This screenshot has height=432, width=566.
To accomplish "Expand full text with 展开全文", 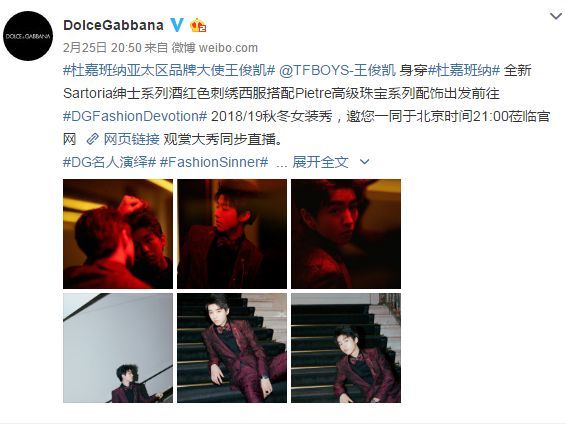I will [x=320, y=162].
